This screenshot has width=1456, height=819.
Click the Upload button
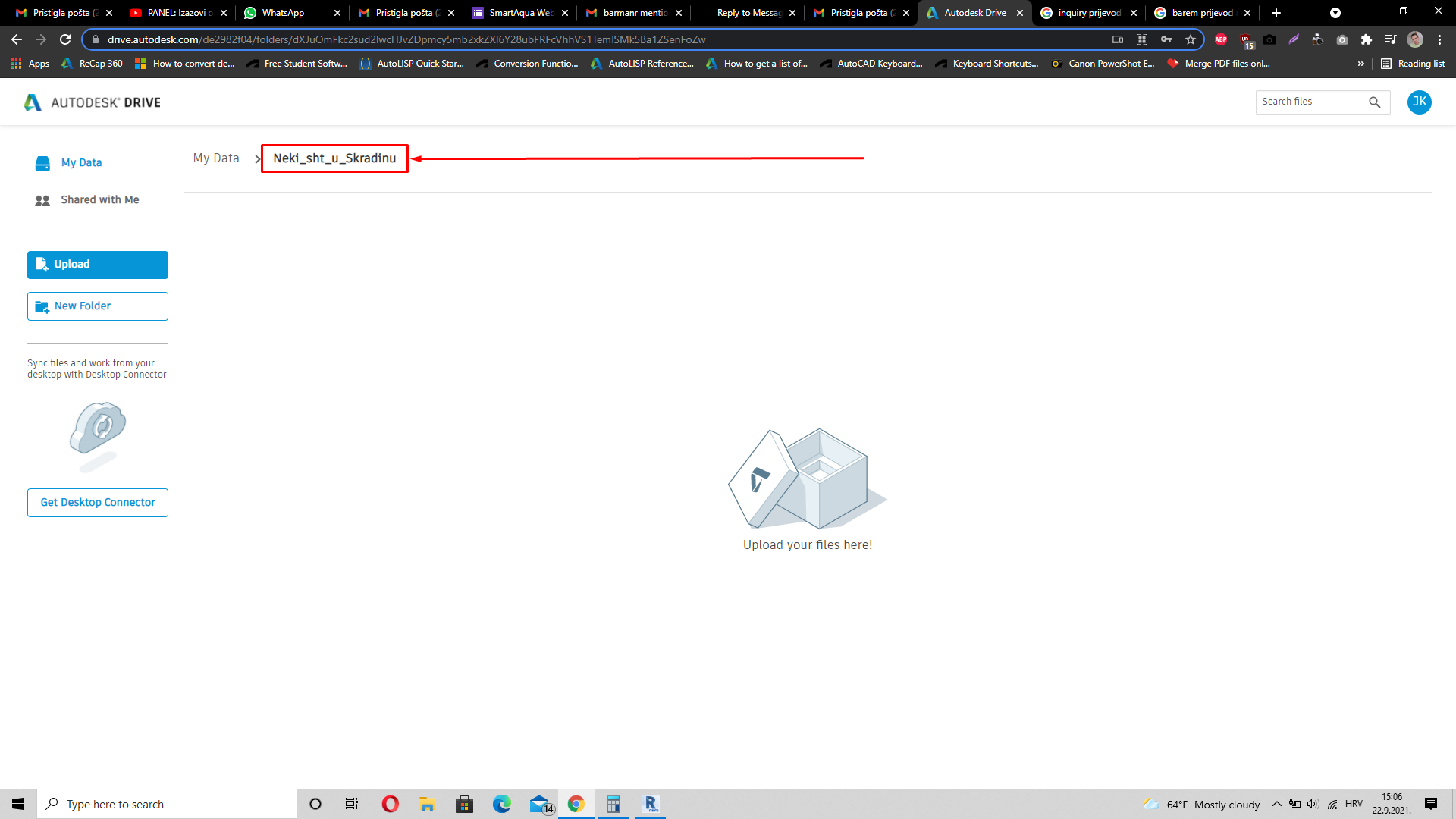coord(98,265)
